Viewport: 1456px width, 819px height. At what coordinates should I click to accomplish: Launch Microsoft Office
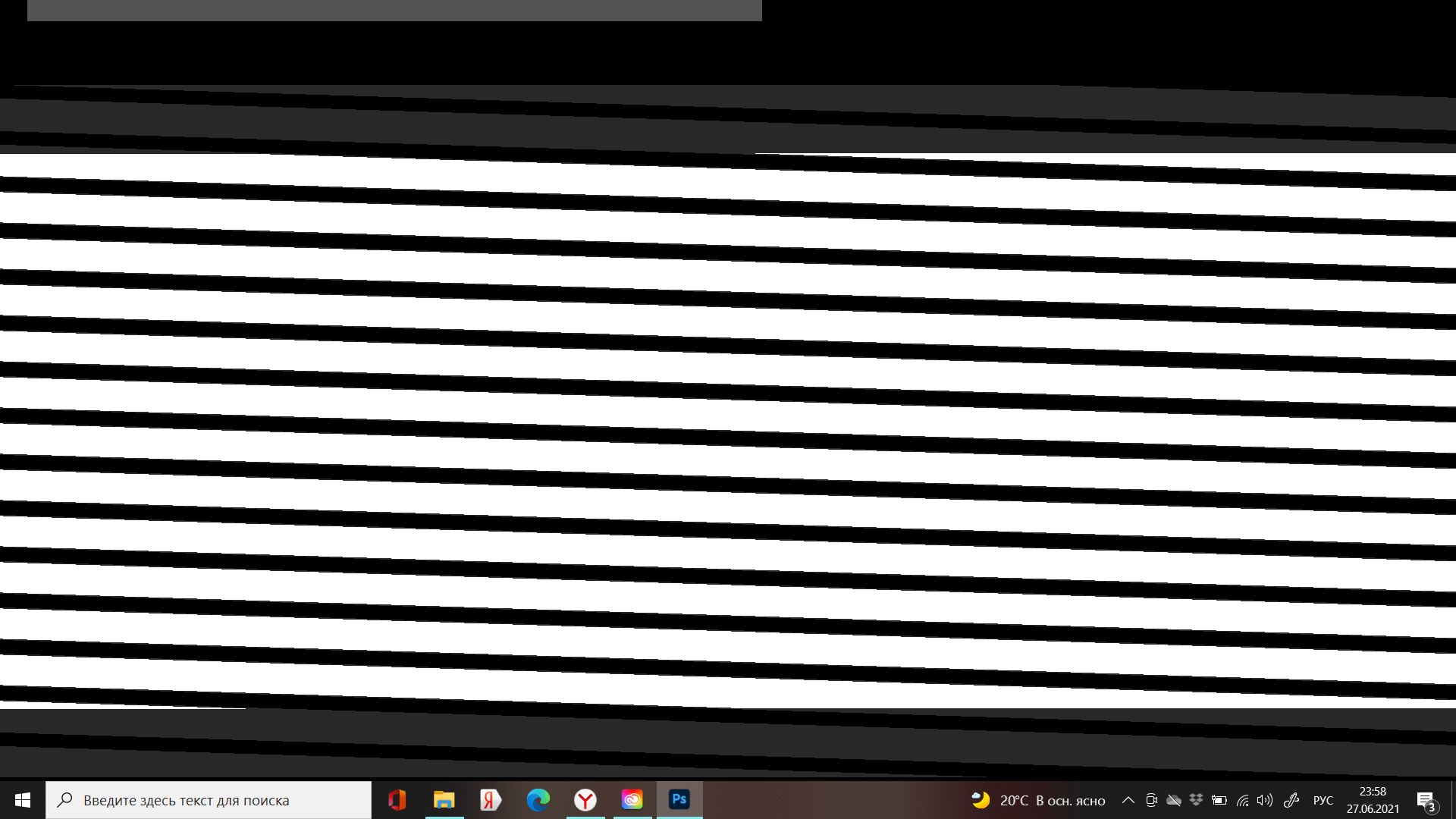coord(397,800)
